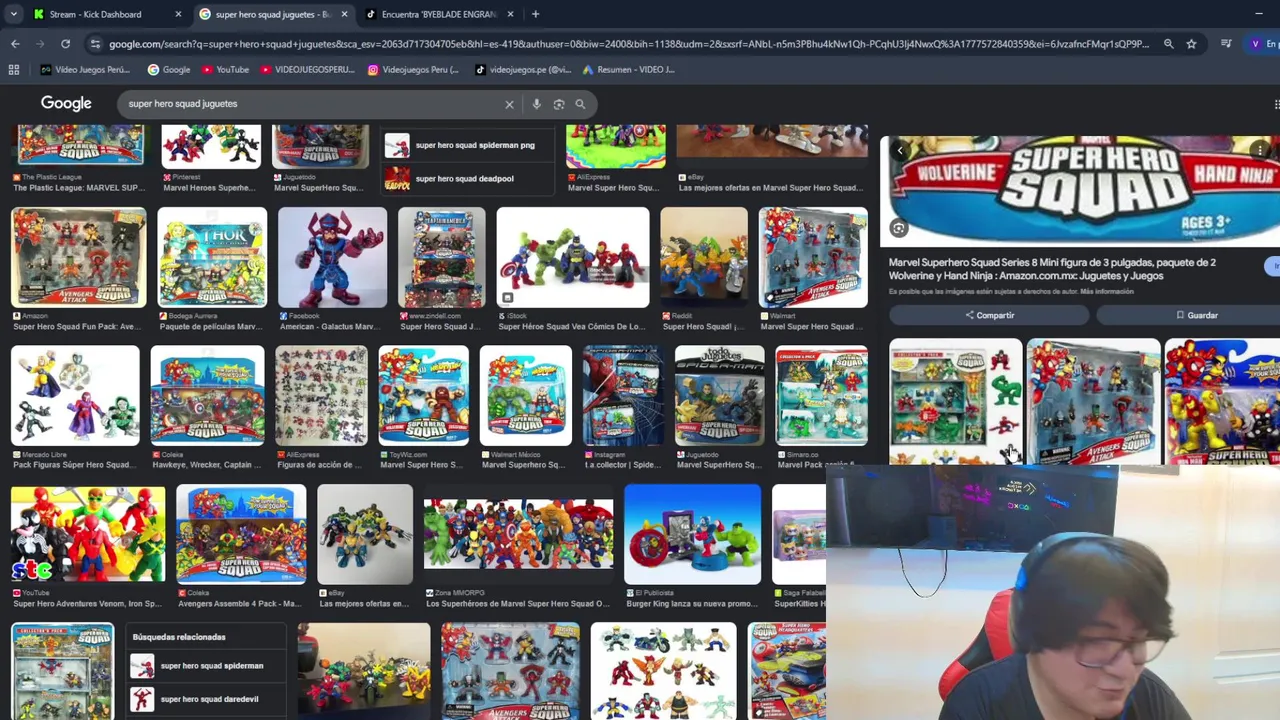The height and width of the screenshot is (720, 1280).
Task: Open the three-dot menu in preview panel
Action: [1262, 151]
